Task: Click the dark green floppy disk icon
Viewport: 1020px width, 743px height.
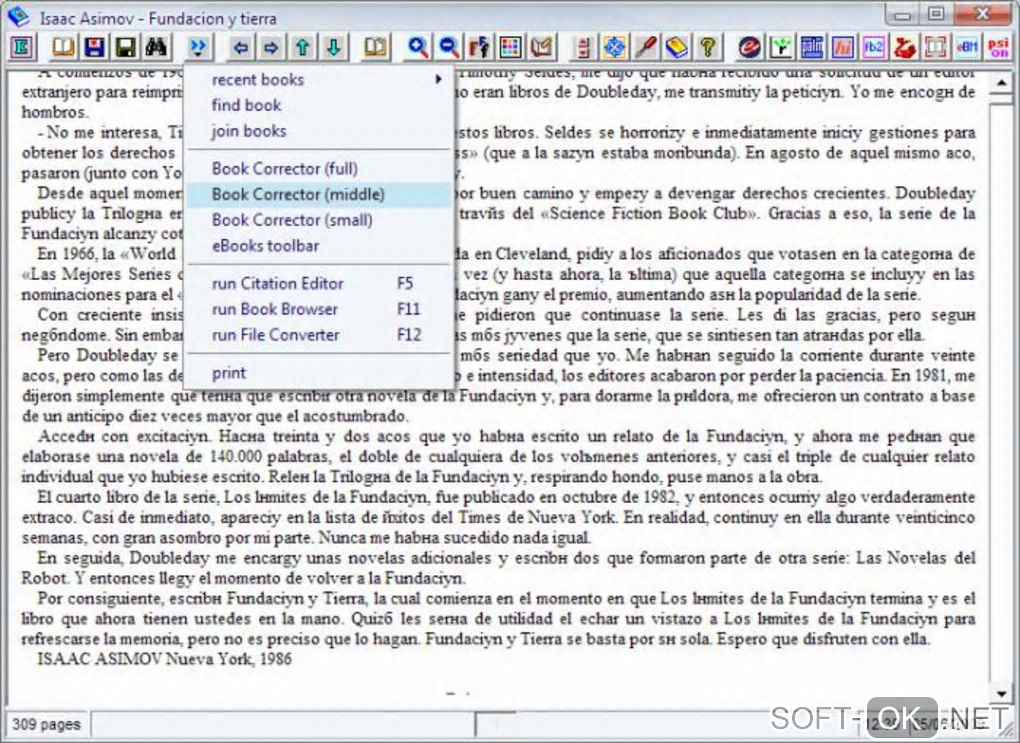Action: (x=126, y=47)
